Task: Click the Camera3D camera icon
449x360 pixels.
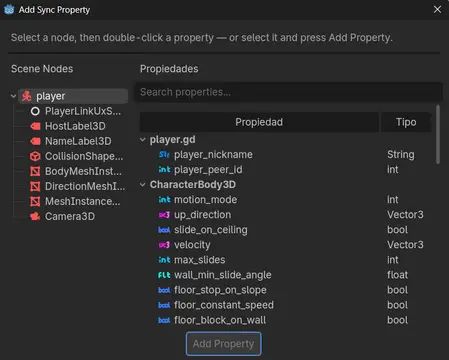Action: tap(35, 216)
